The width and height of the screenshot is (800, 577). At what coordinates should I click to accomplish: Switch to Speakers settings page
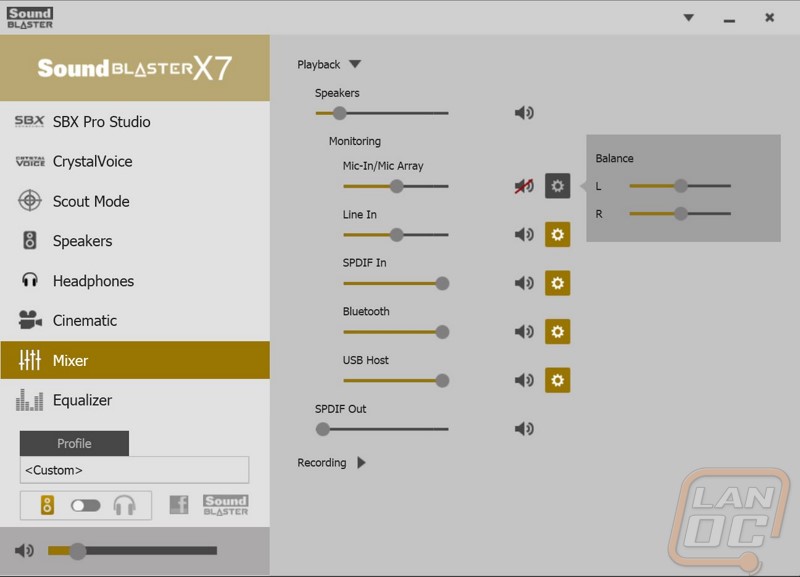135,241
